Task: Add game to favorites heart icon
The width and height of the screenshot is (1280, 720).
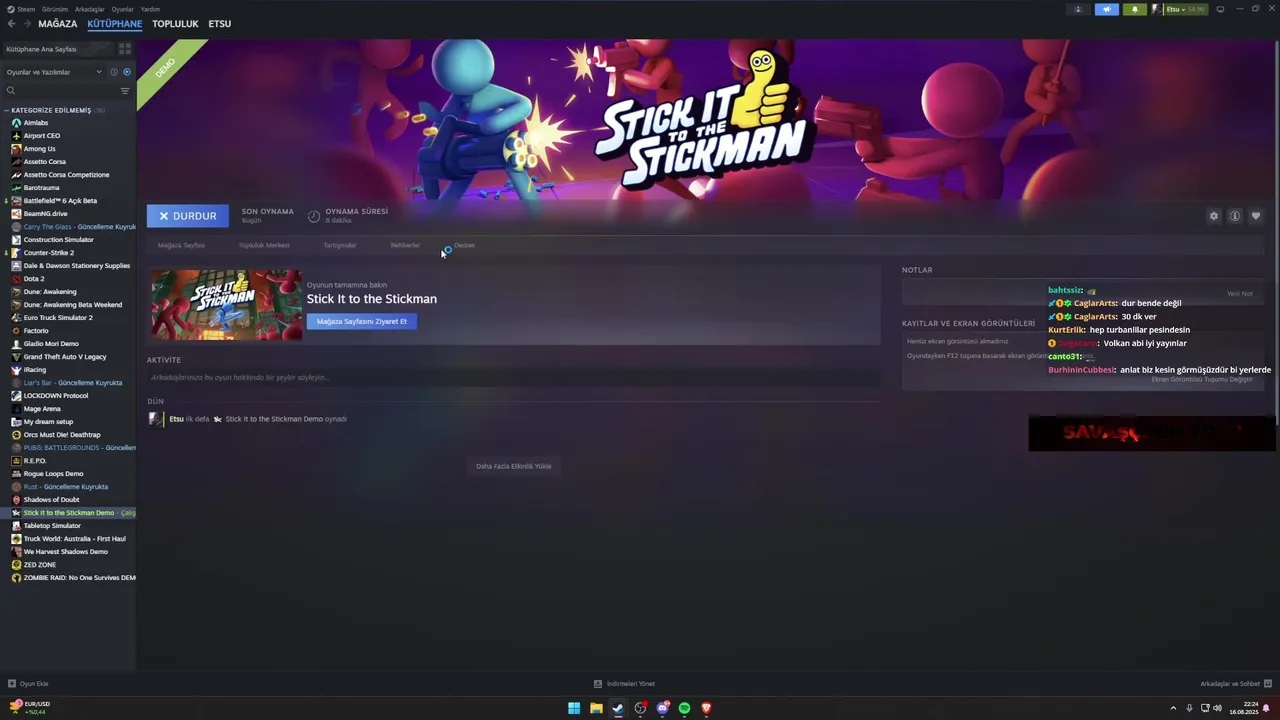Action: [1256, 216]
